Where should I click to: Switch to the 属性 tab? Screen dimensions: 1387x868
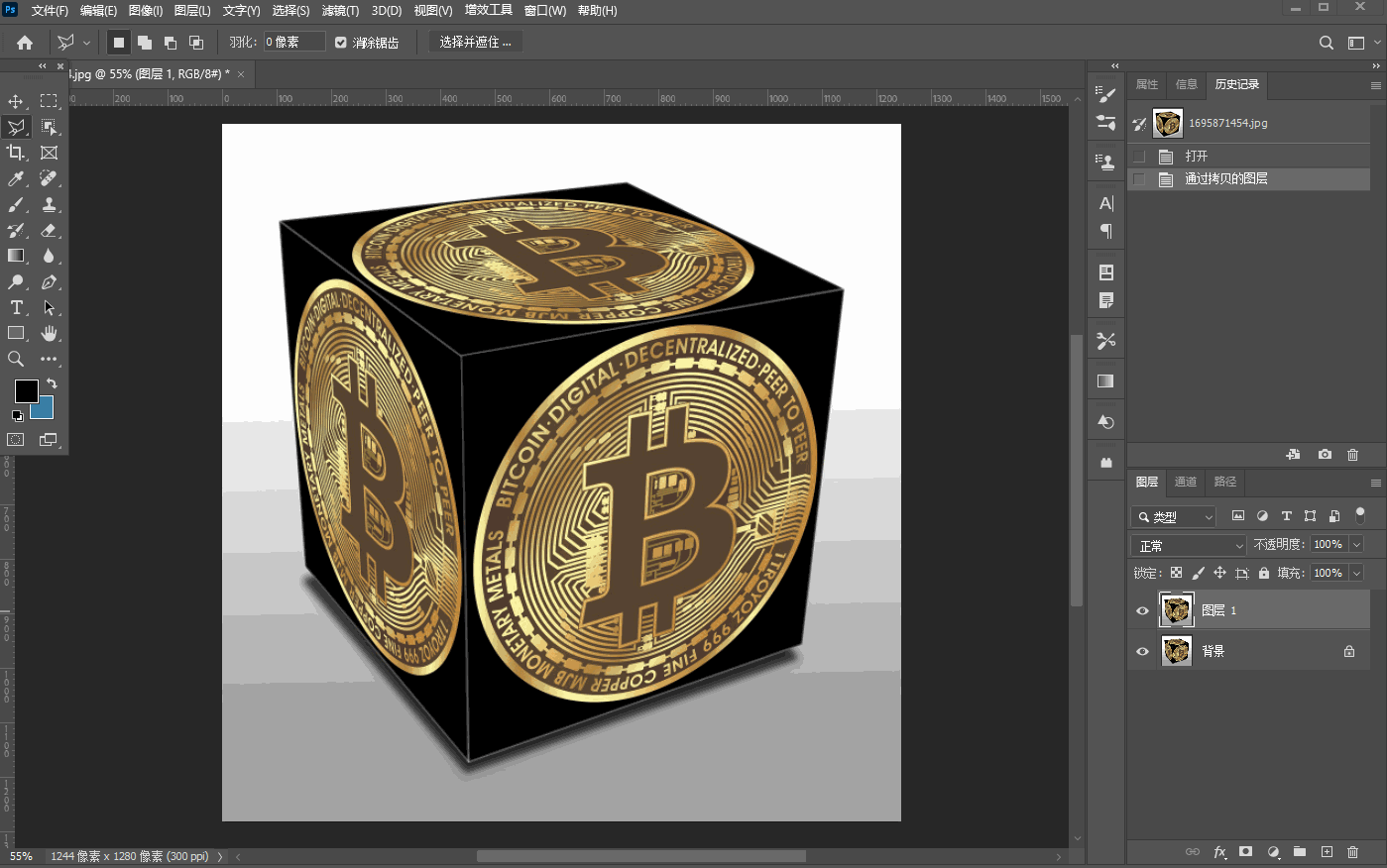[1147, 84]
